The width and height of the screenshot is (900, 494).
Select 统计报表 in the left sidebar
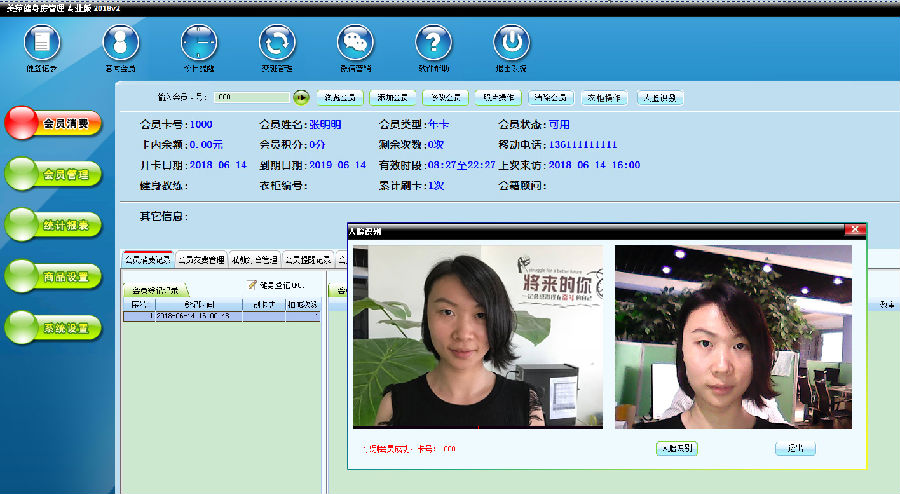click(x=53, y=225)
